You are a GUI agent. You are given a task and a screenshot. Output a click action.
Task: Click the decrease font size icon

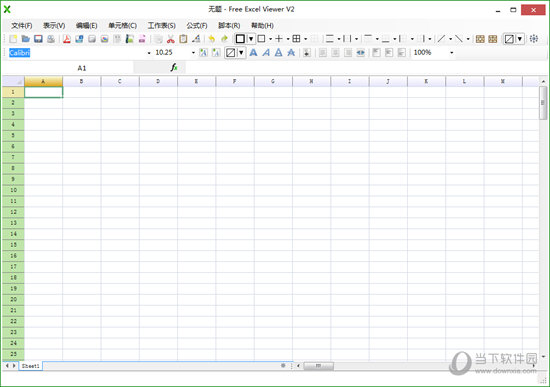click(216, 53)
